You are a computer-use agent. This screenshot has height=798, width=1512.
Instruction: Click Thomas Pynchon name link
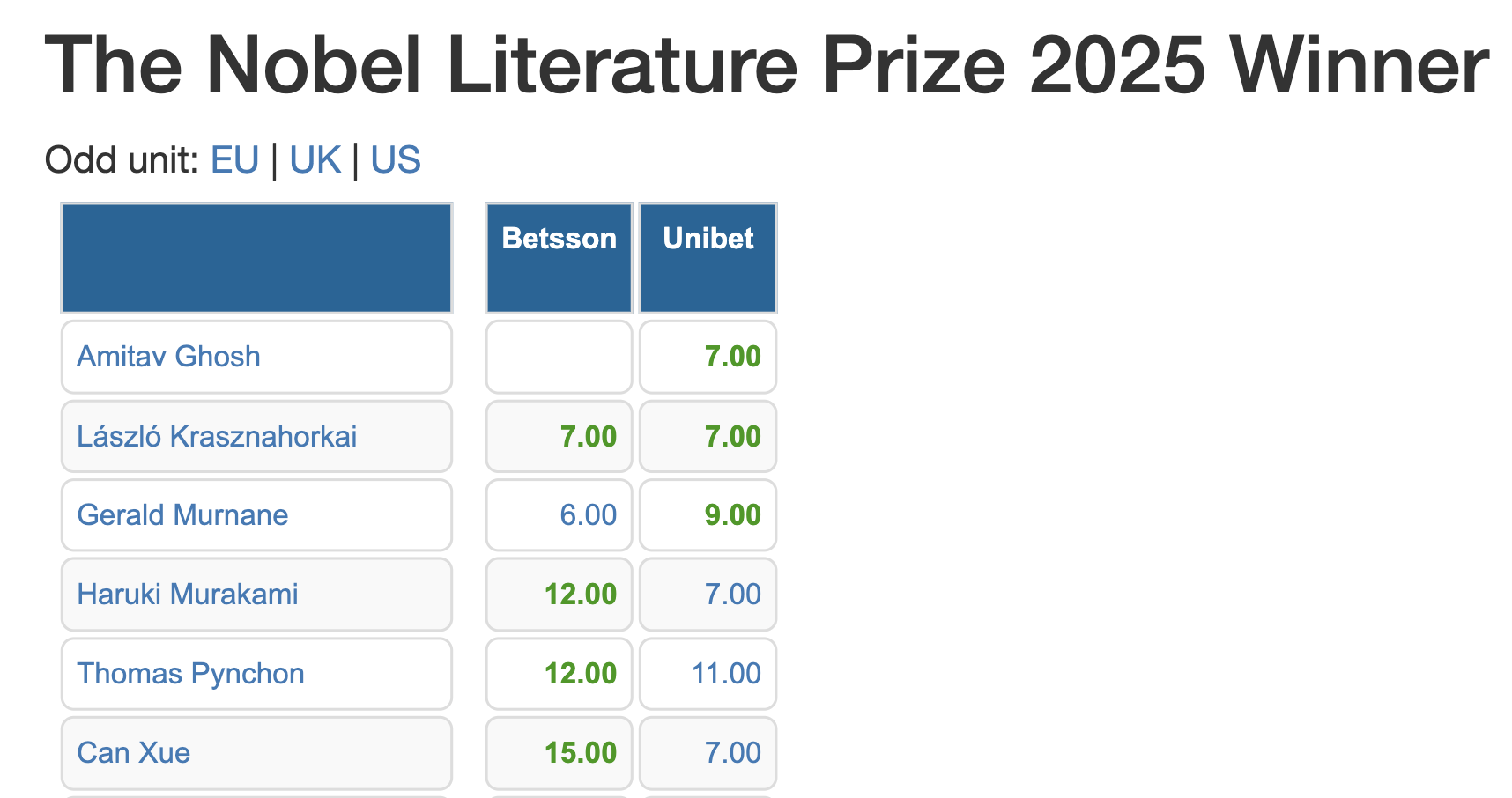click(190, 674)
